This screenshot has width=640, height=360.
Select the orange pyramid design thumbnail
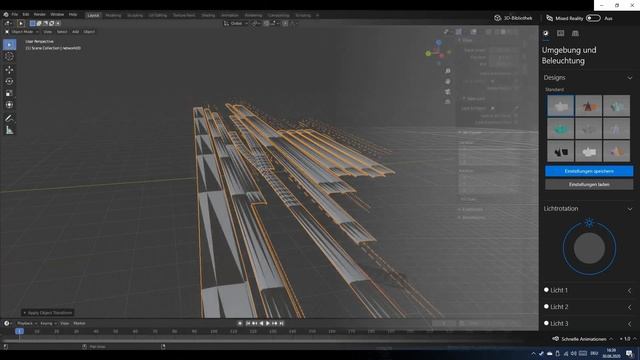pos(589,106)
